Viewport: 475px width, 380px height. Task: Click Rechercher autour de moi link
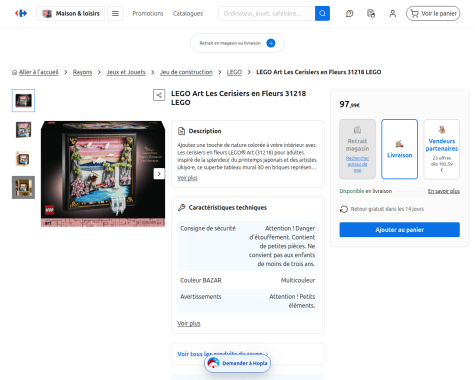357,164
